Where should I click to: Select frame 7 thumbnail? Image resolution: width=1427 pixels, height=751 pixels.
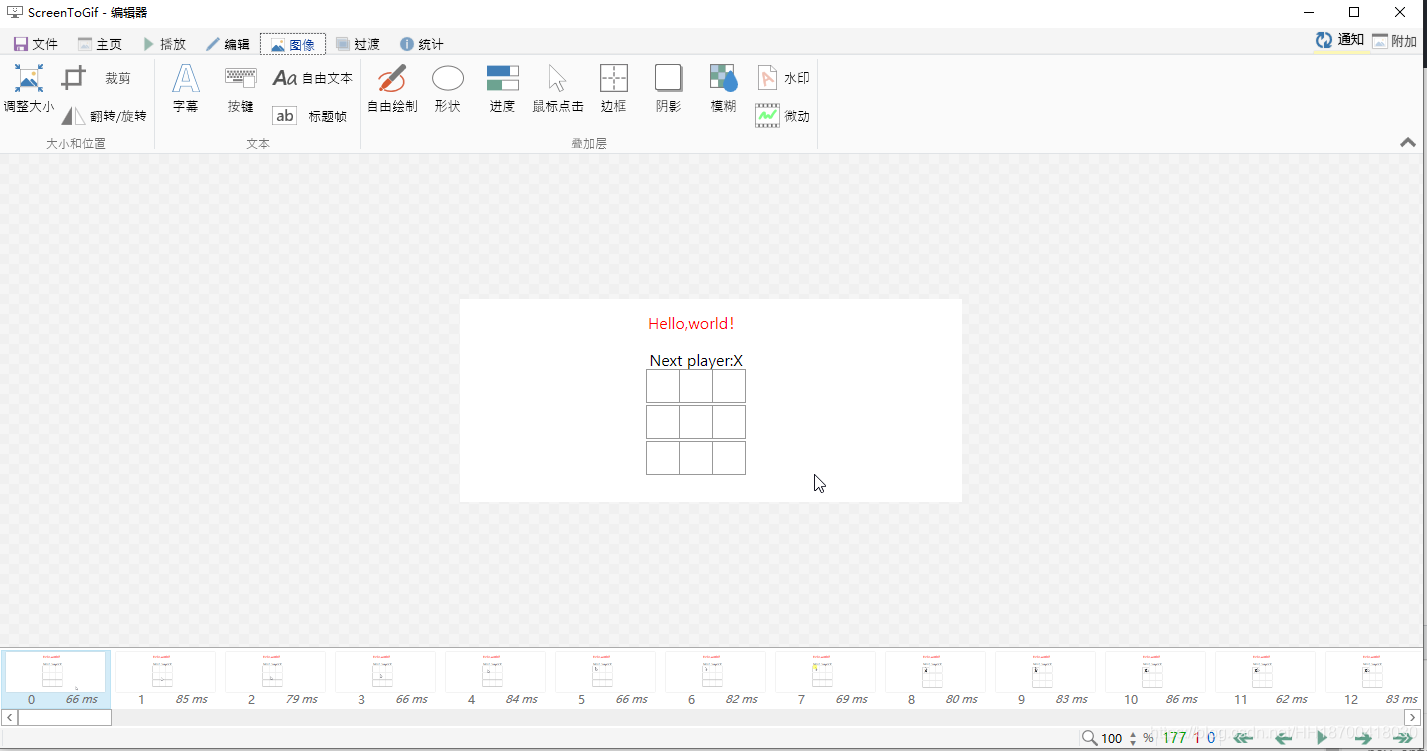[x=826, y=679]
